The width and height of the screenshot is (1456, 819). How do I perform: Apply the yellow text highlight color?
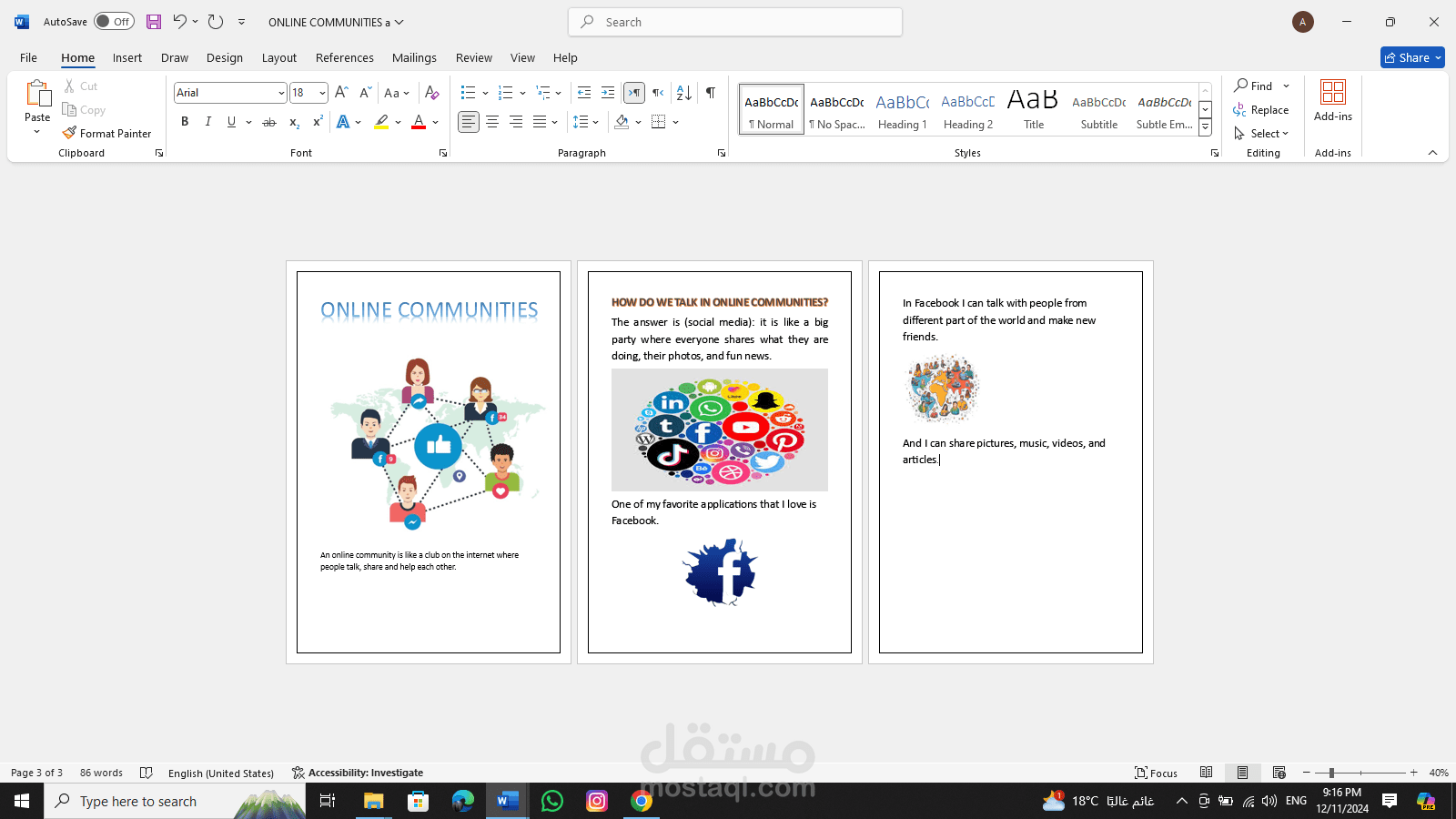pyautogui.click(x=381, y=122)
